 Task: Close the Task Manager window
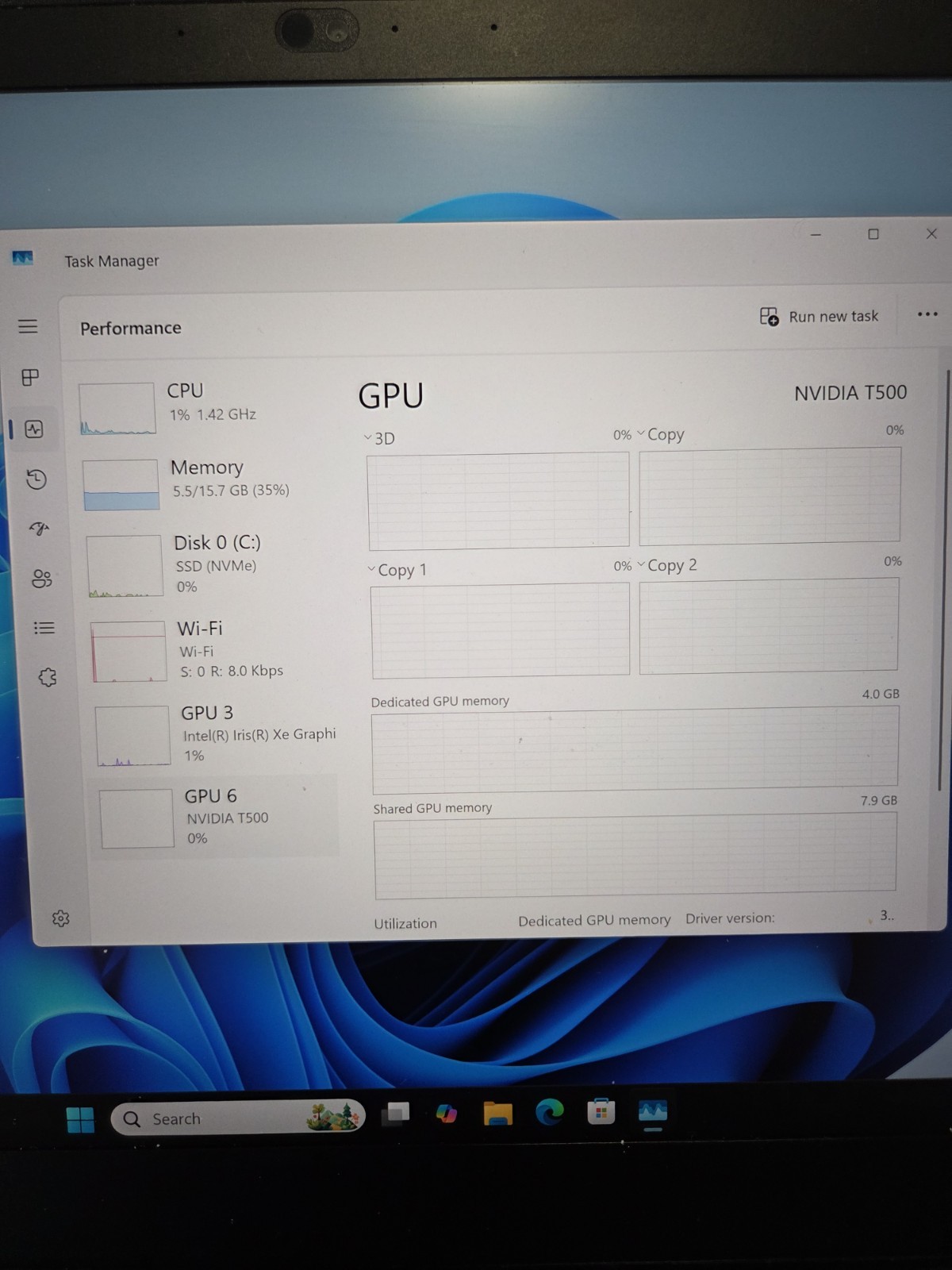(x=931, y=233)
